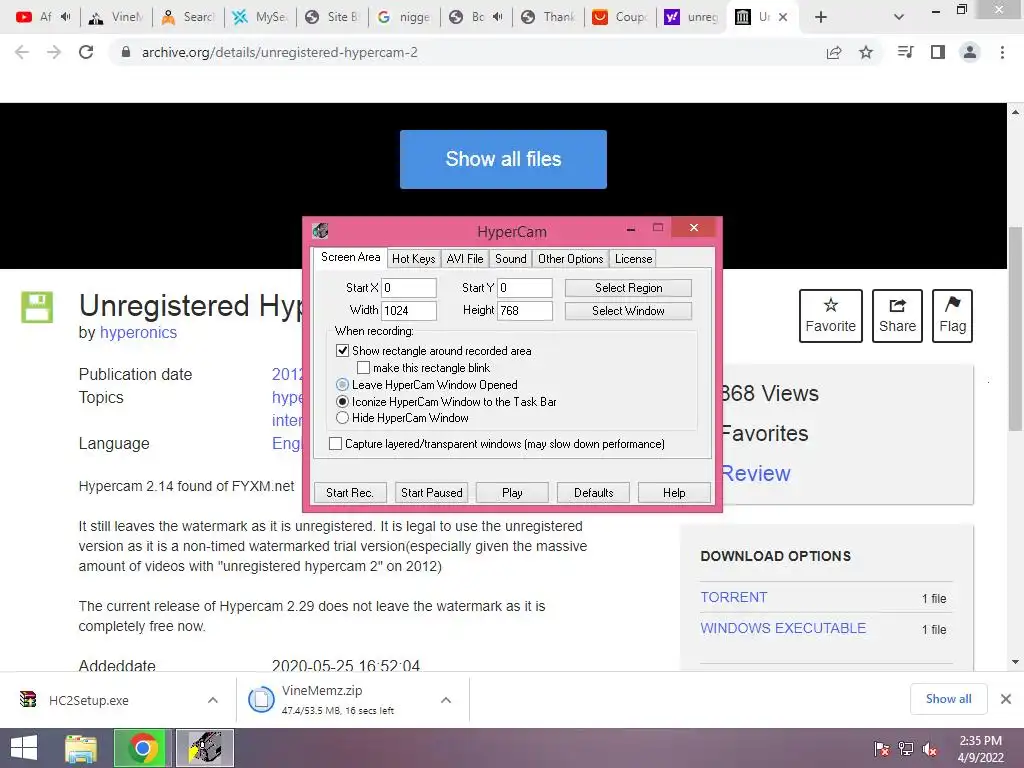Screen dimensions: 1024x768
Task: Click the Width input field
Action: tap(409, 311)
